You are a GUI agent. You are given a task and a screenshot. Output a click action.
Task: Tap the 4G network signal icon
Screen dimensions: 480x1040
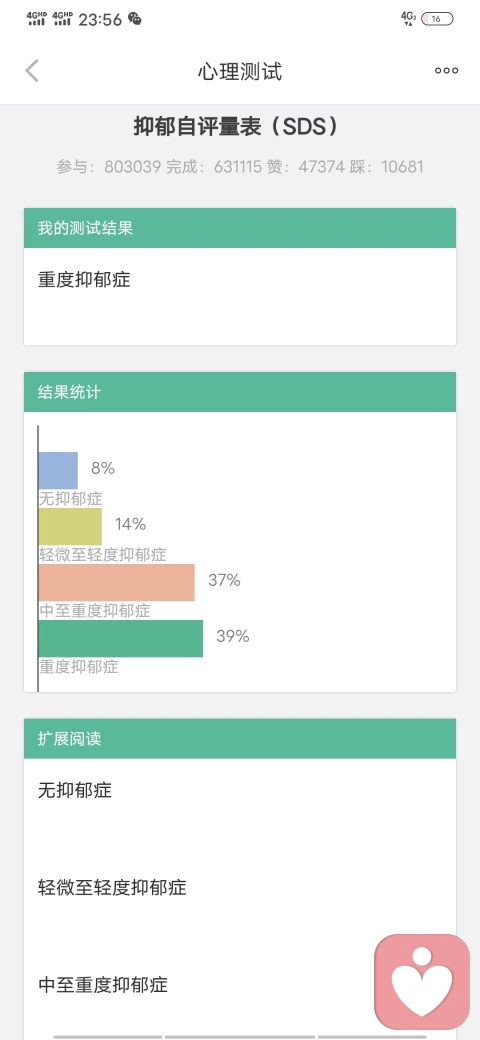coord(408,19)
